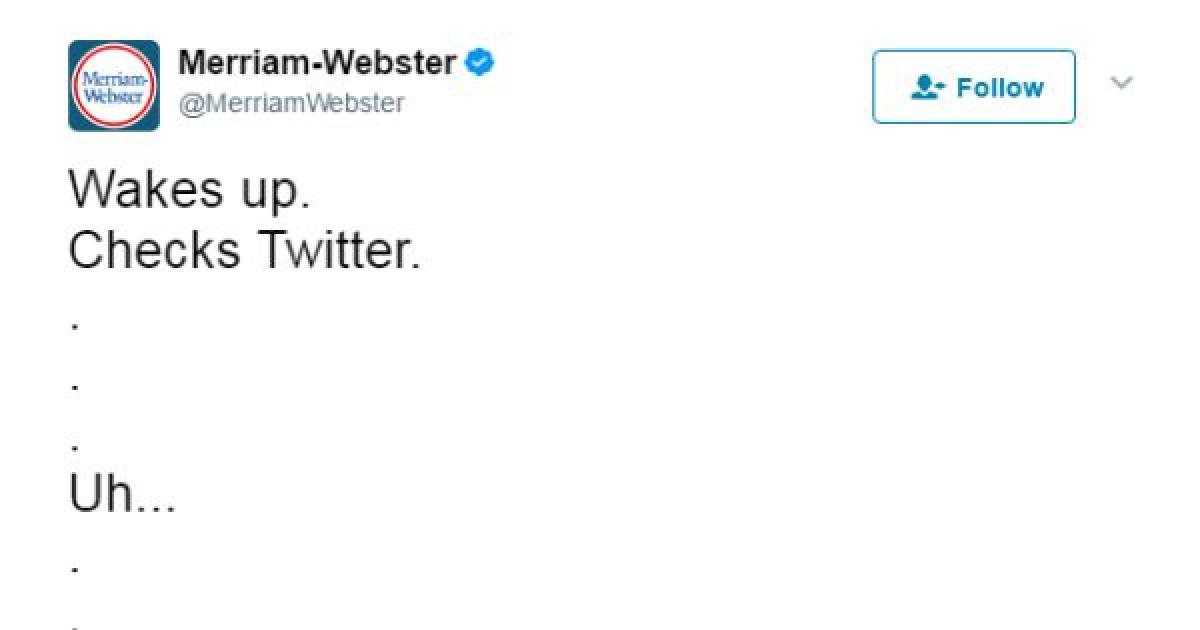Click the "Follow" text label

[999, 88]
